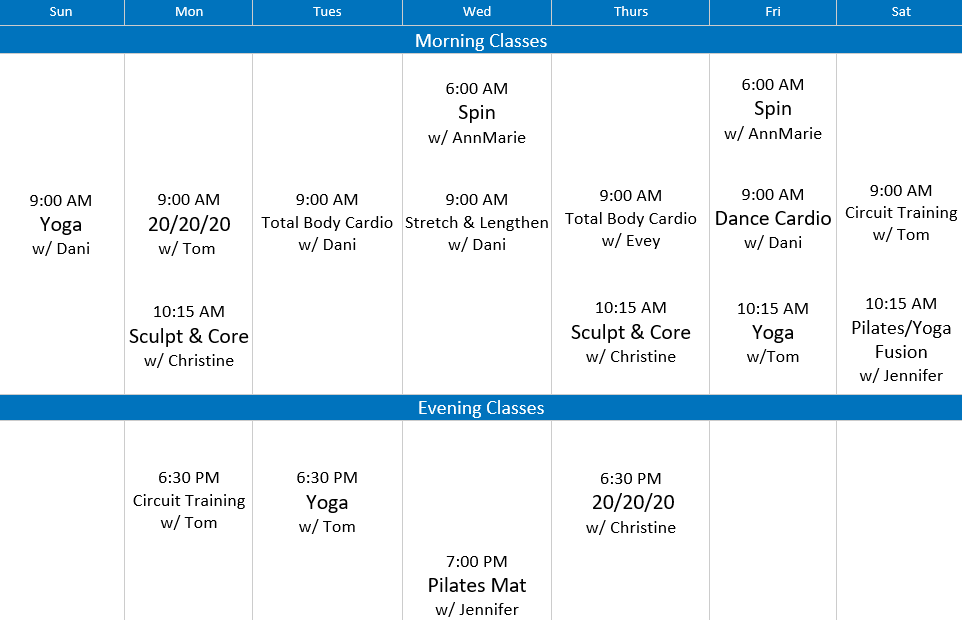Image resolution: width=962 pixels, height=620 pixels.
Task: Select Thursday 10:15 AM Sculpt & Core
Action: point(631,332)
